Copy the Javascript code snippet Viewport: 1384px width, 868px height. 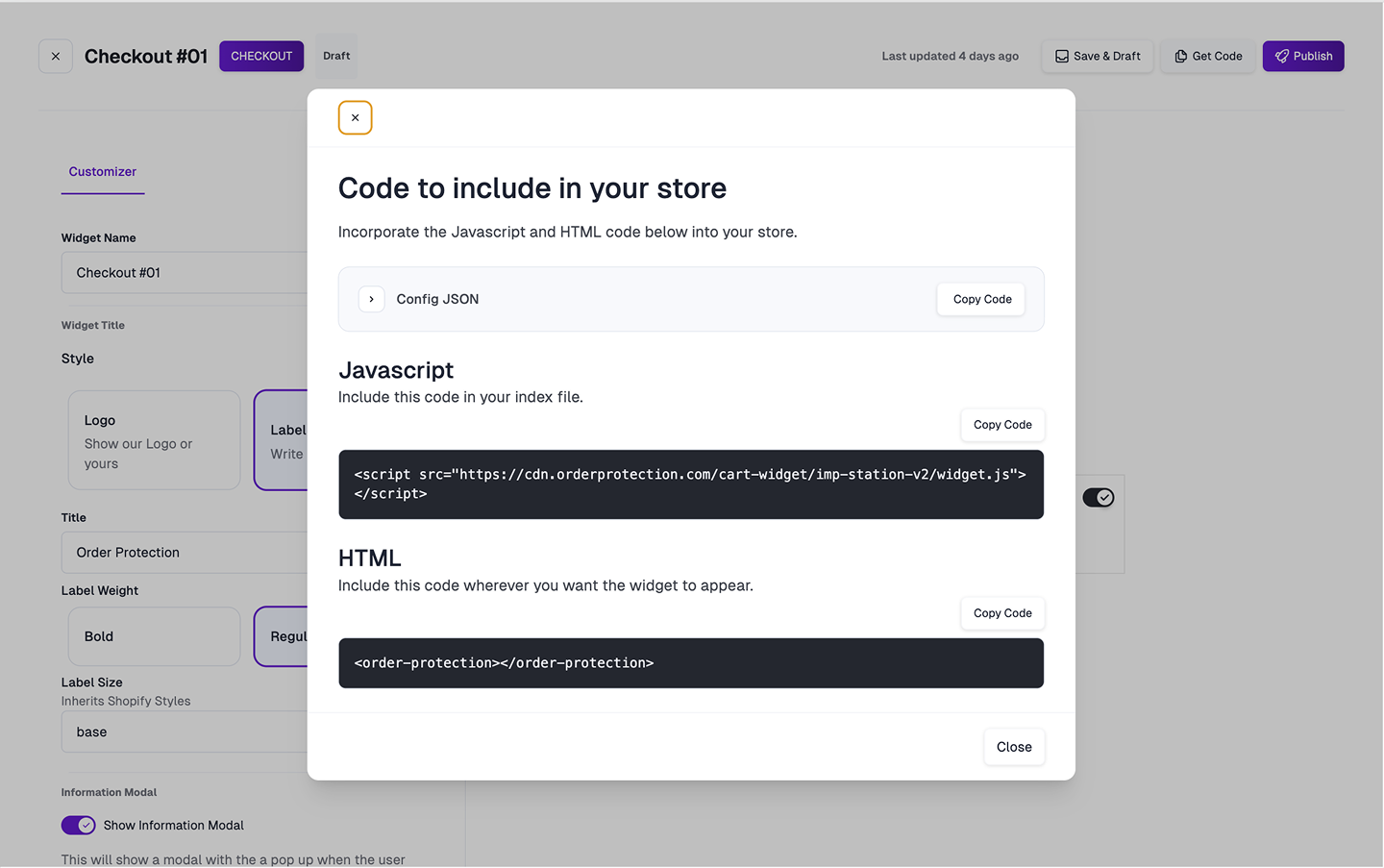pyautogui.click(x=1002, y=425)
